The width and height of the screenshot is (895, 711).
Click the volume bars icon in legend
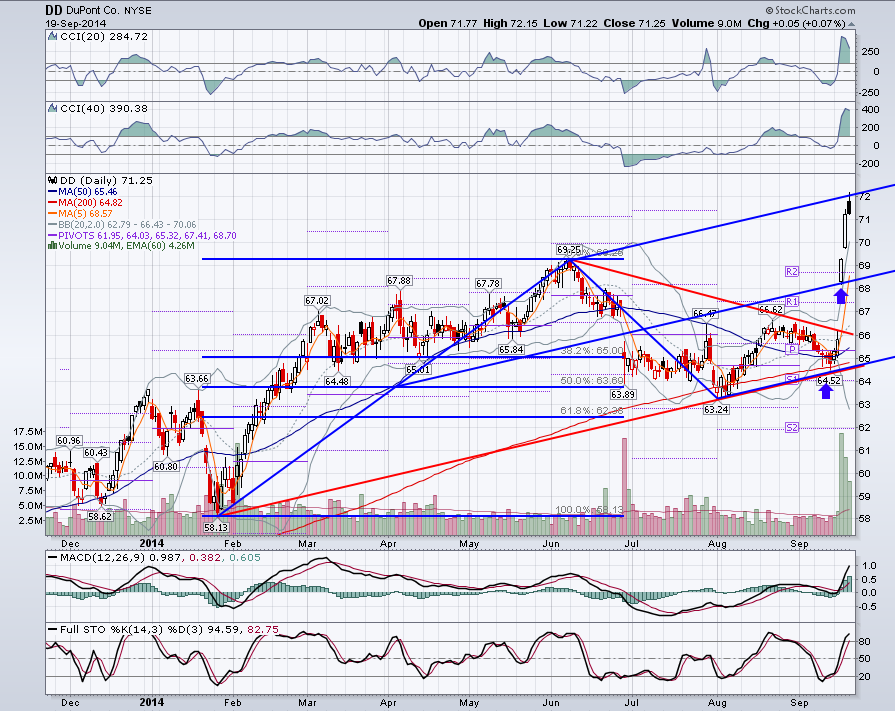[x=53, y=246]
